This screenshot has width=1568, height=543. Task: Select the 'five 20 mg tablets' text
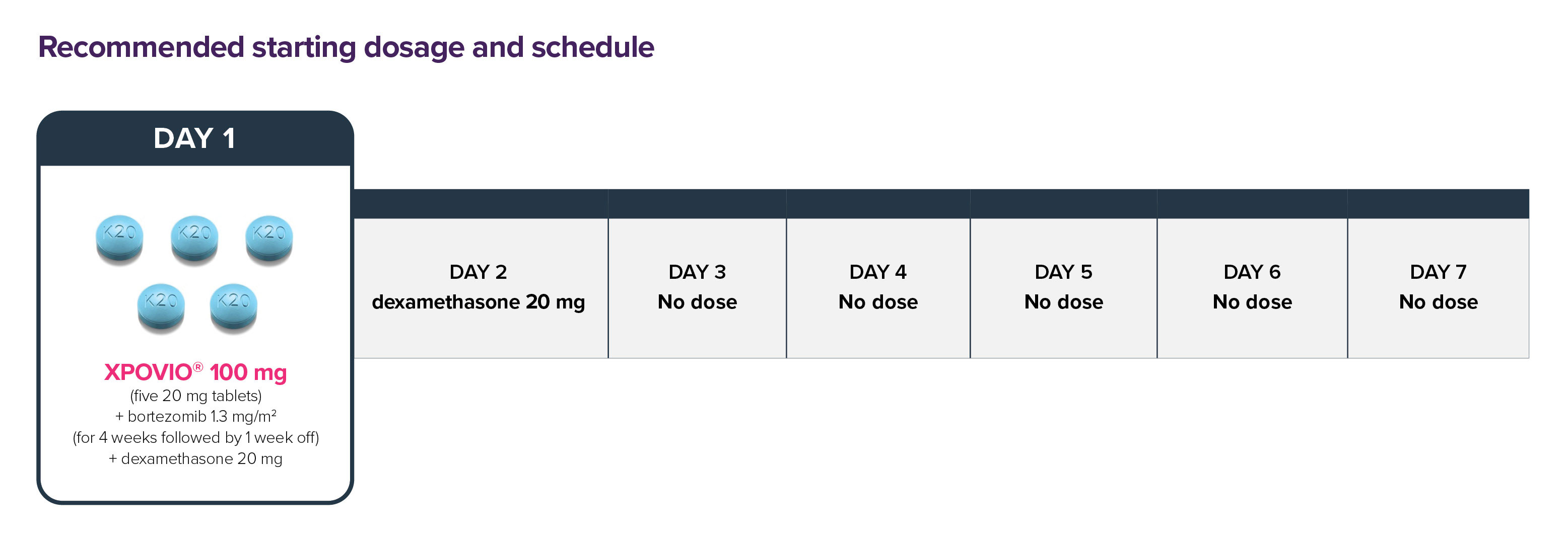(195, 396)
